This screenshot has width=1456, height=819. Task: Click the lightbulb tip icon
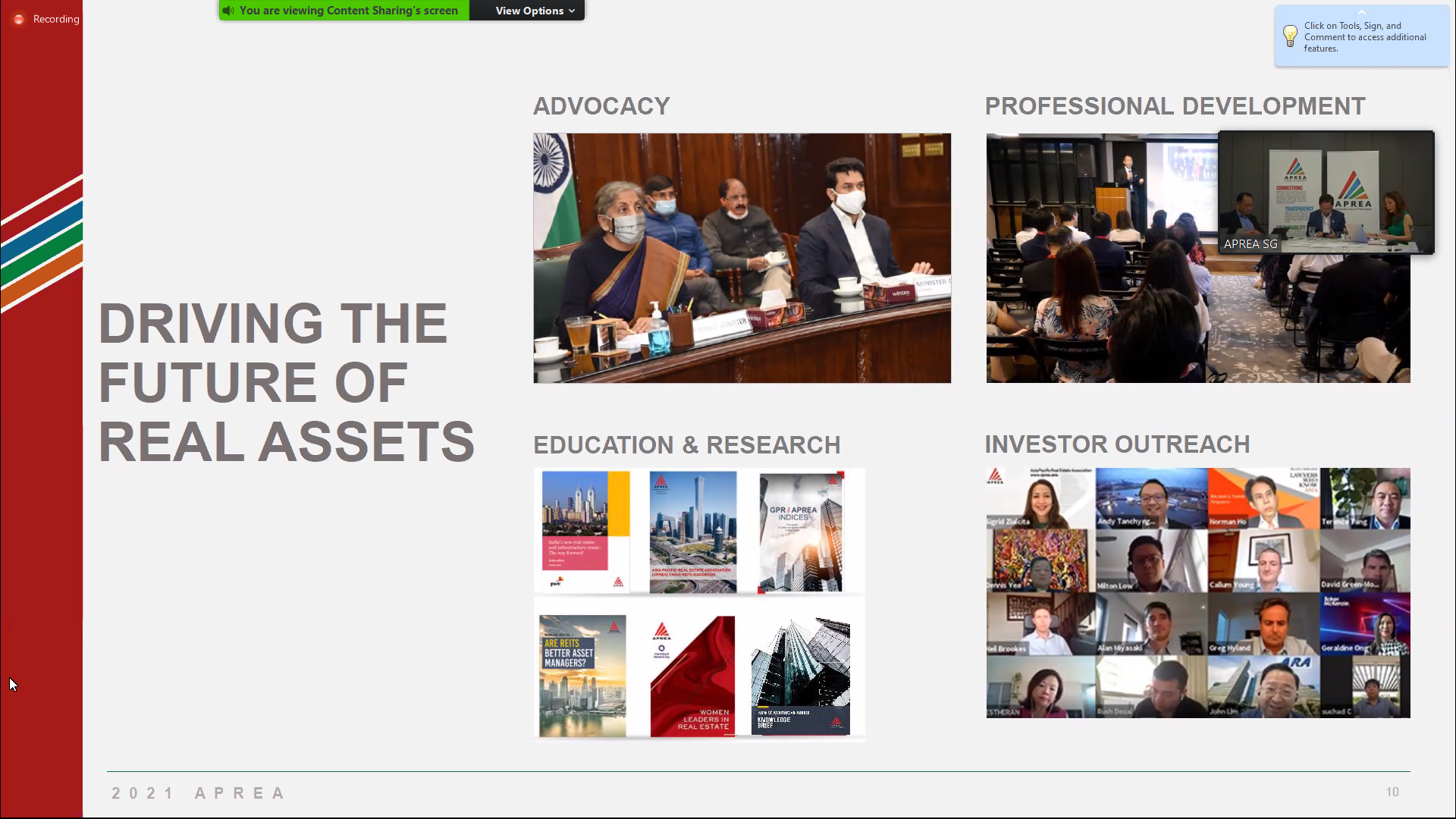[x=1289, y=36]
